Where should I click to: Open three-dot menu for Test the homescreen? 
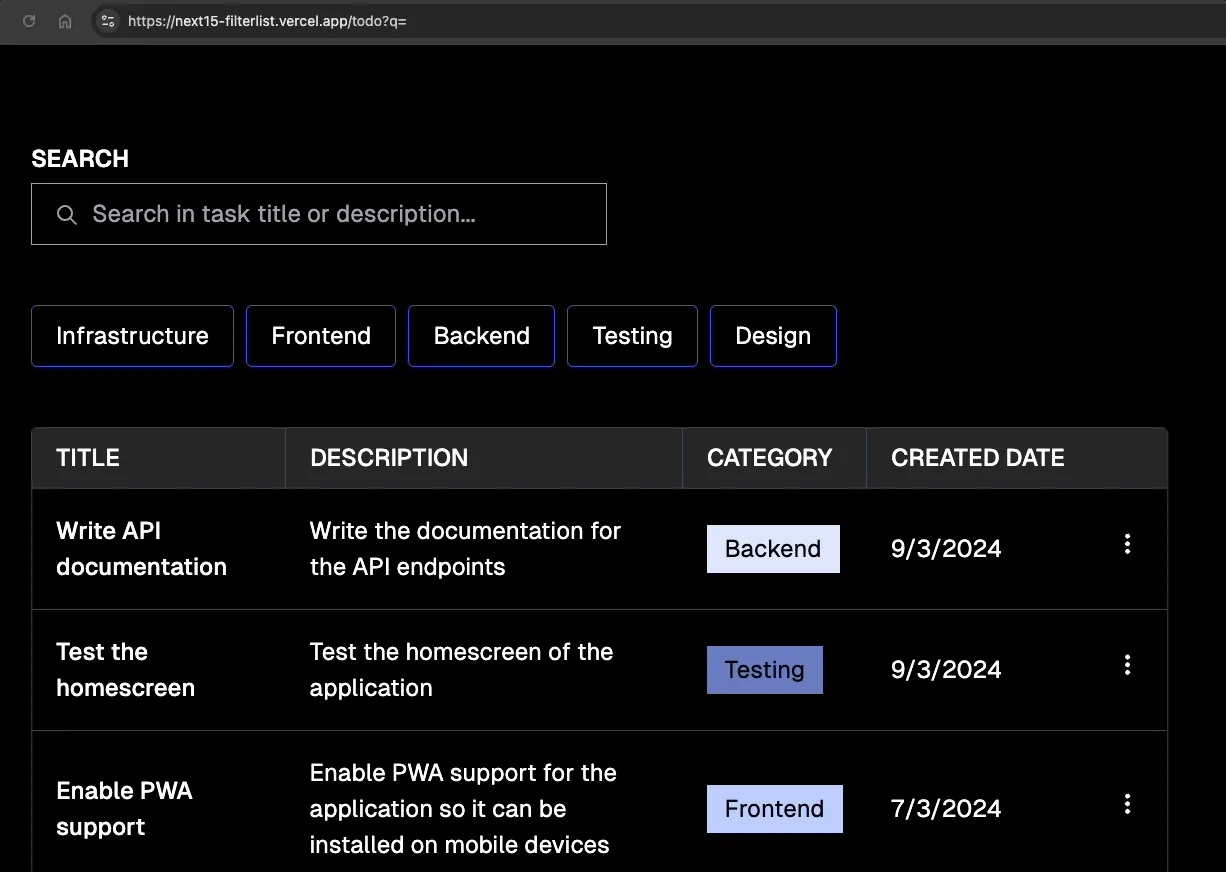1127,665
